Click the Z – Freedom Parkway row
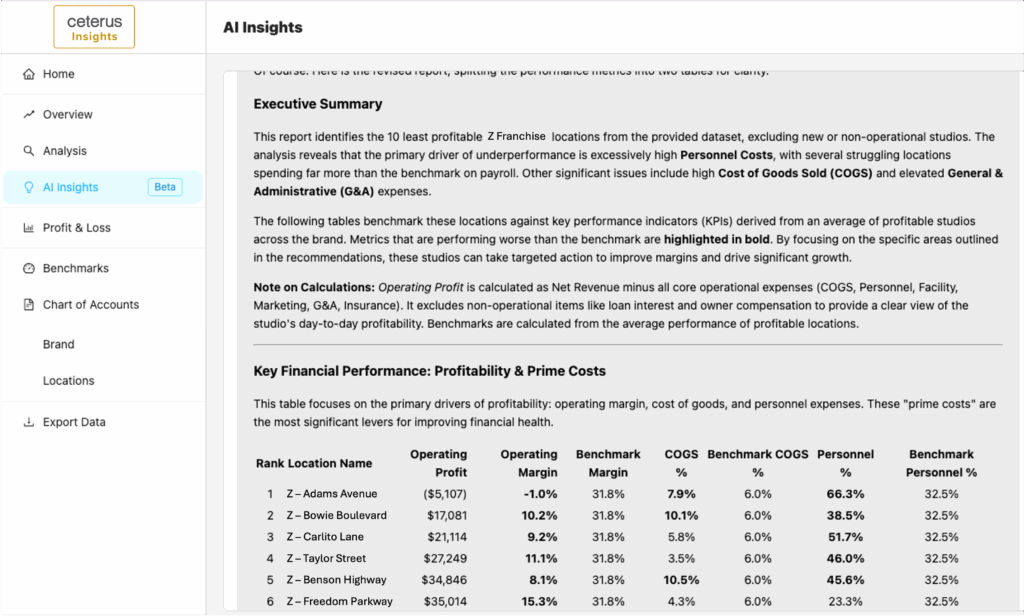1024x616 pixels. (616, 602)
